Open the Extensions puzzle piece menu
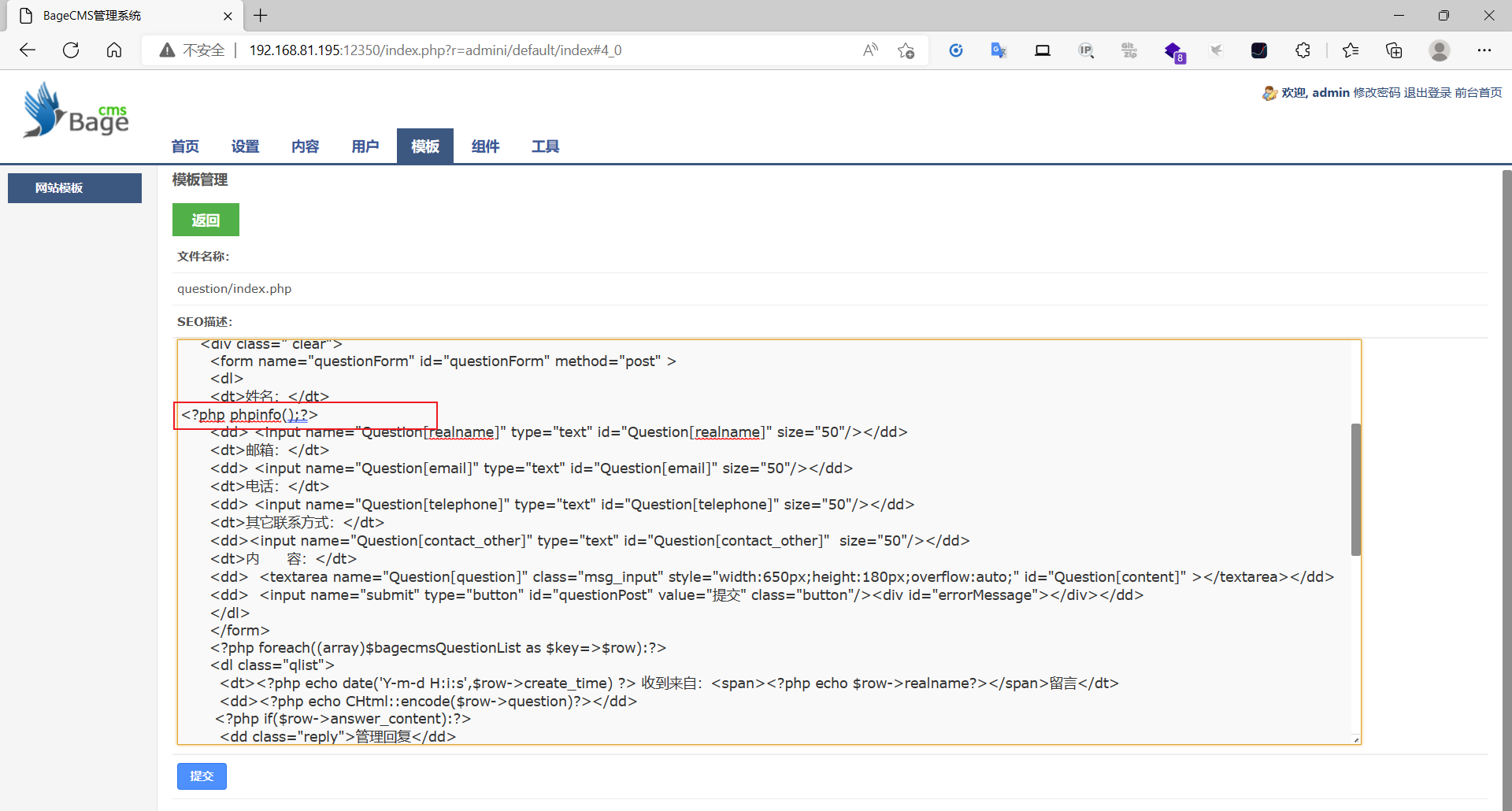1512x811 pixels. 1303,50
